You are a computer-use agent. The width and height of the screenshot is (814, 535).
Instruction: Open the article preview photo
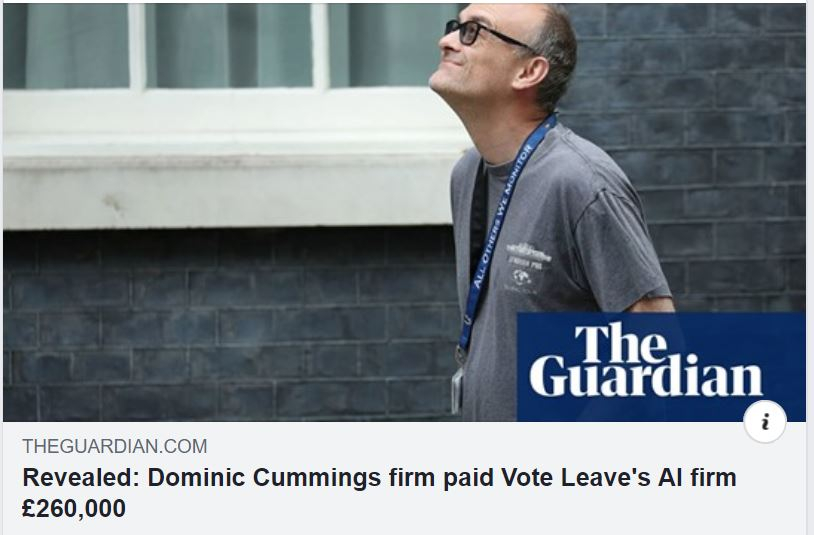[x=404, y=212]
